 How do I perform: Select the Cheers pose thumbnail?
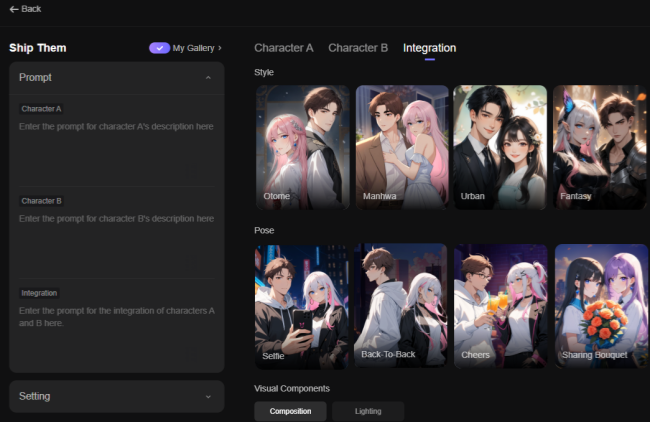[x=500, y=306]
